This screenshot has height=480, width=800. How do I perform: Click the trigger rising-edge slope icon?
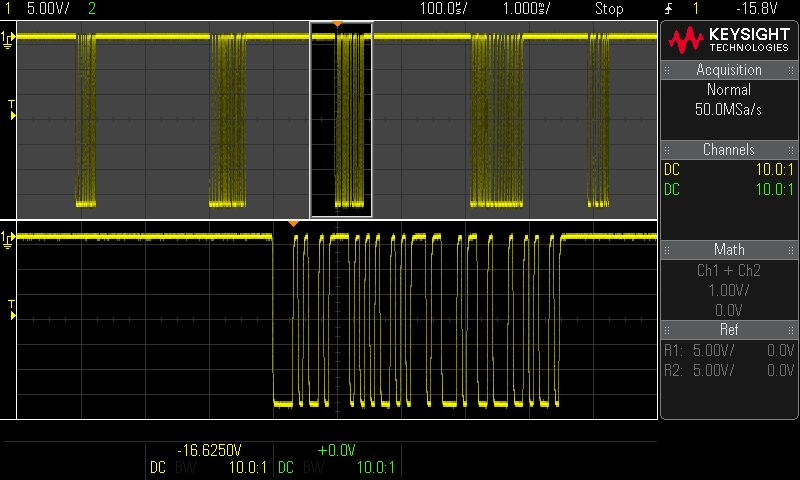668,9
